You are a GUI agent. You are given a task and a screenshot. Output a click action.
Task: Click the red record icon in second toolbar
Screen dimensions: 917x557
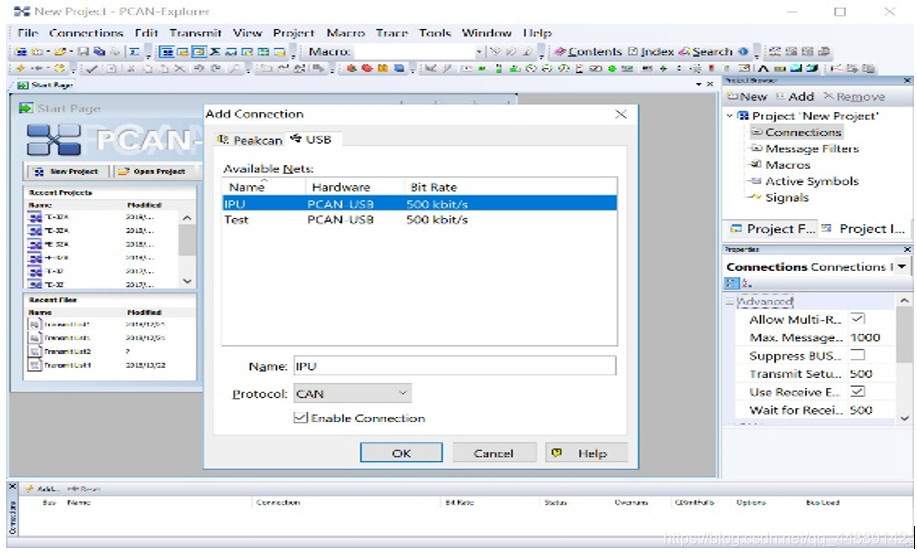pos(367,68)
